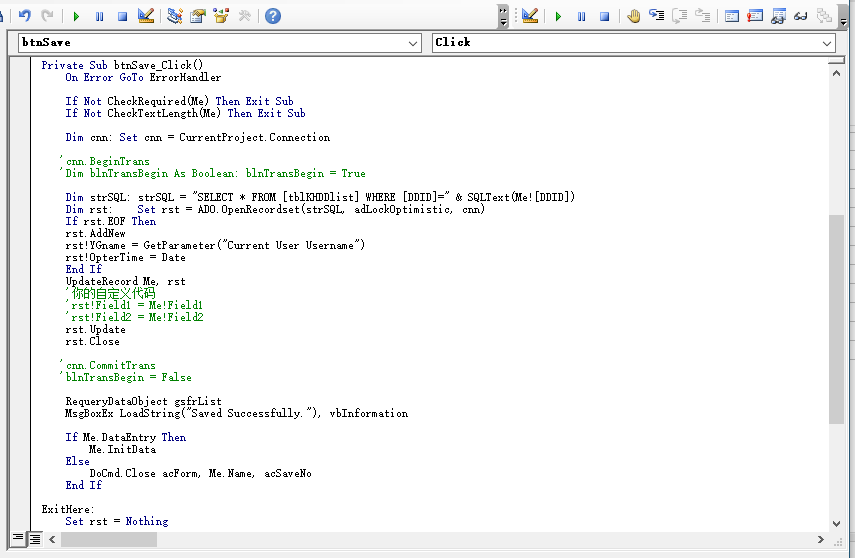The image size is (855, 558).
Task: Click the 'If Not CheckRequired(Me)' line
Action: (x=179, y=101)
